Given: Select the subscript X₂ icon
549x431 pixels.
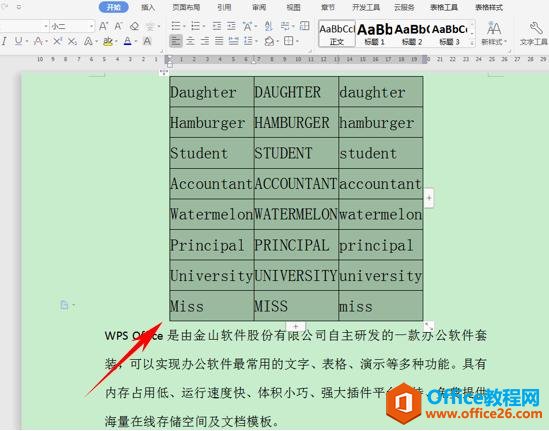Looking at the screenshot, I should pyautogui.click(x=72, y=41).
